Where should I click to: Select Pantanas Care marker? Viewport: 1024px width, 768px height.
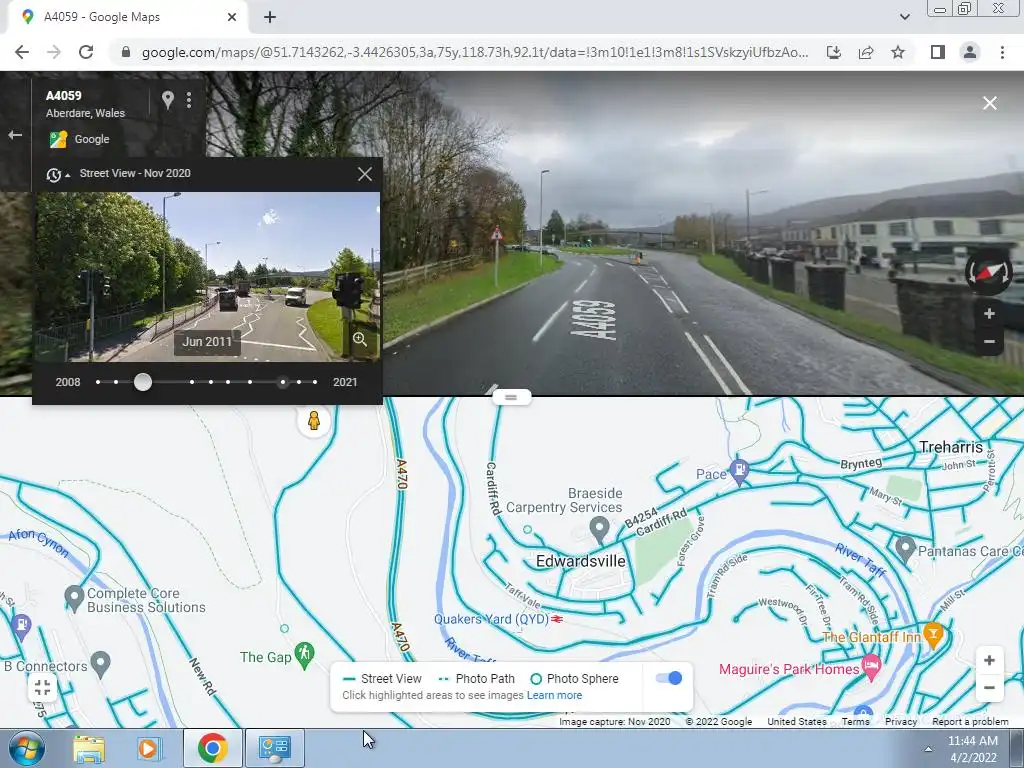click(x=904, y=549)
